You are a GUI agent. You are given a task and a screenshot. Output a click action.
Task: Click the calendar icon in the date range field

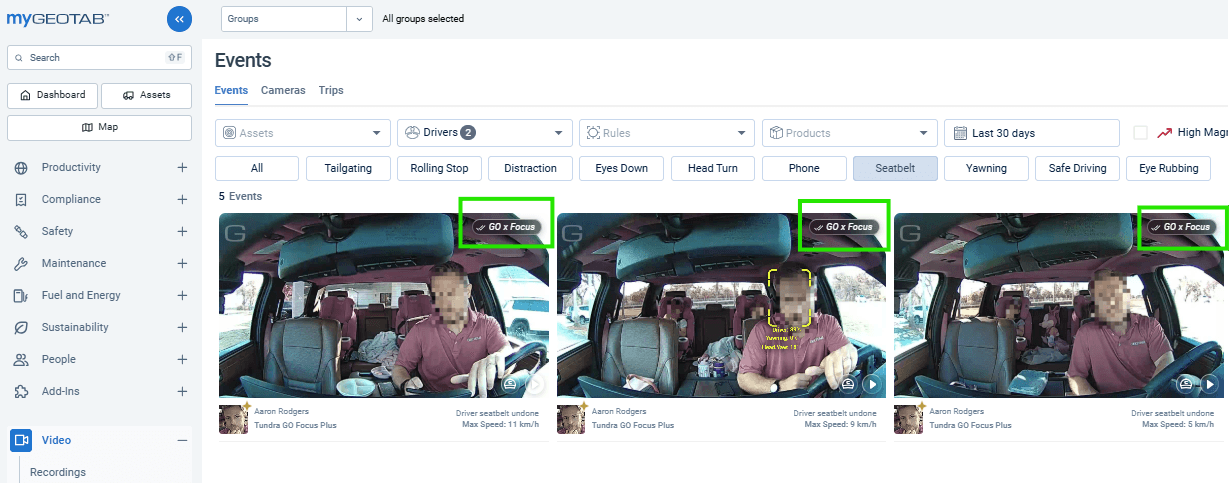[x=960, y=133]
